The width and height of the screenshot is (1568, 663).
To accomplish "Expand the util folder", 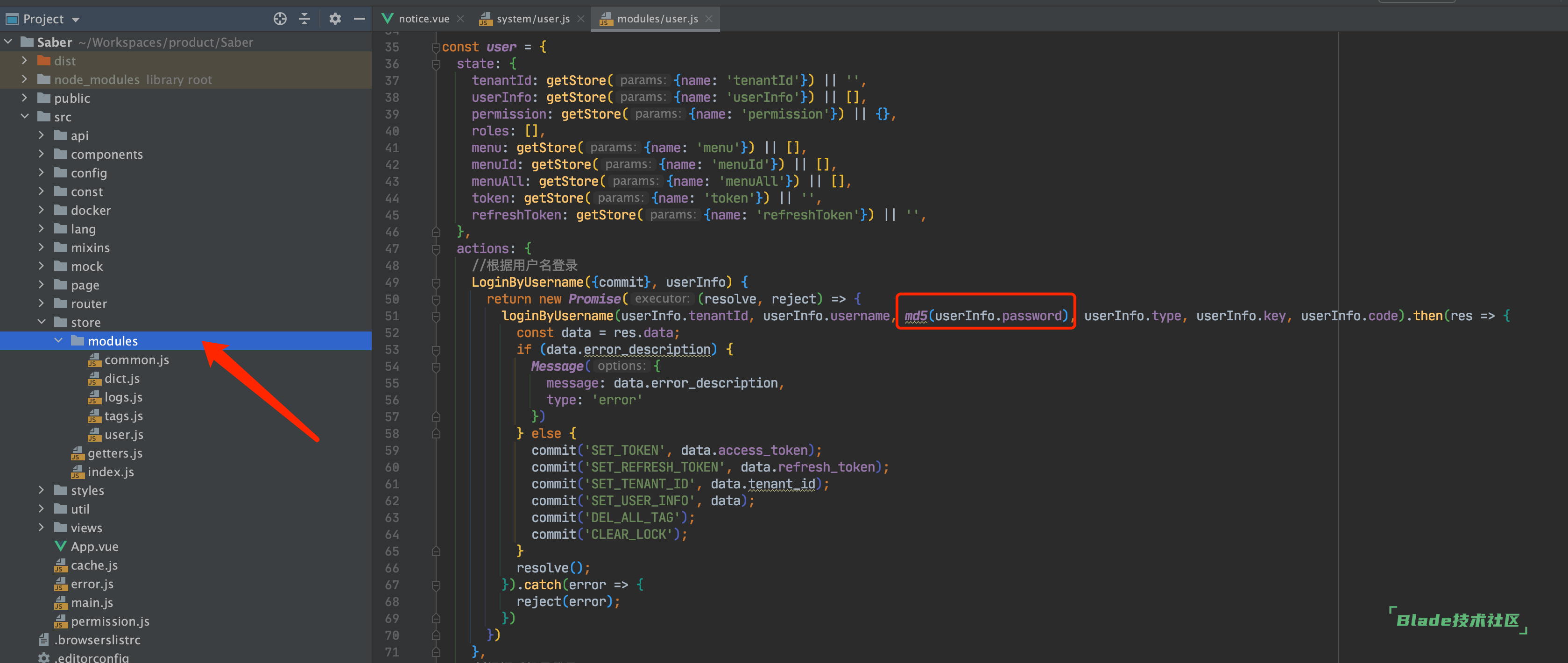I will coord(42,508).
